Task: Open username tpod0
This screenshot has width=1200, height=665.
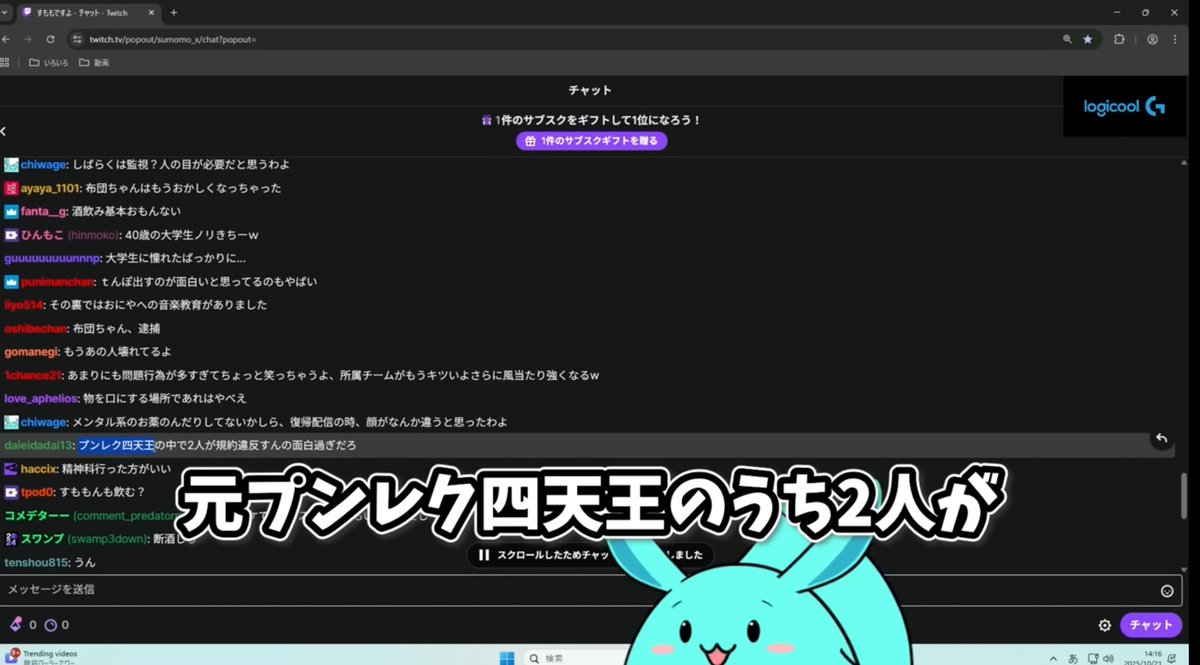Action: [x=37, y=492]
